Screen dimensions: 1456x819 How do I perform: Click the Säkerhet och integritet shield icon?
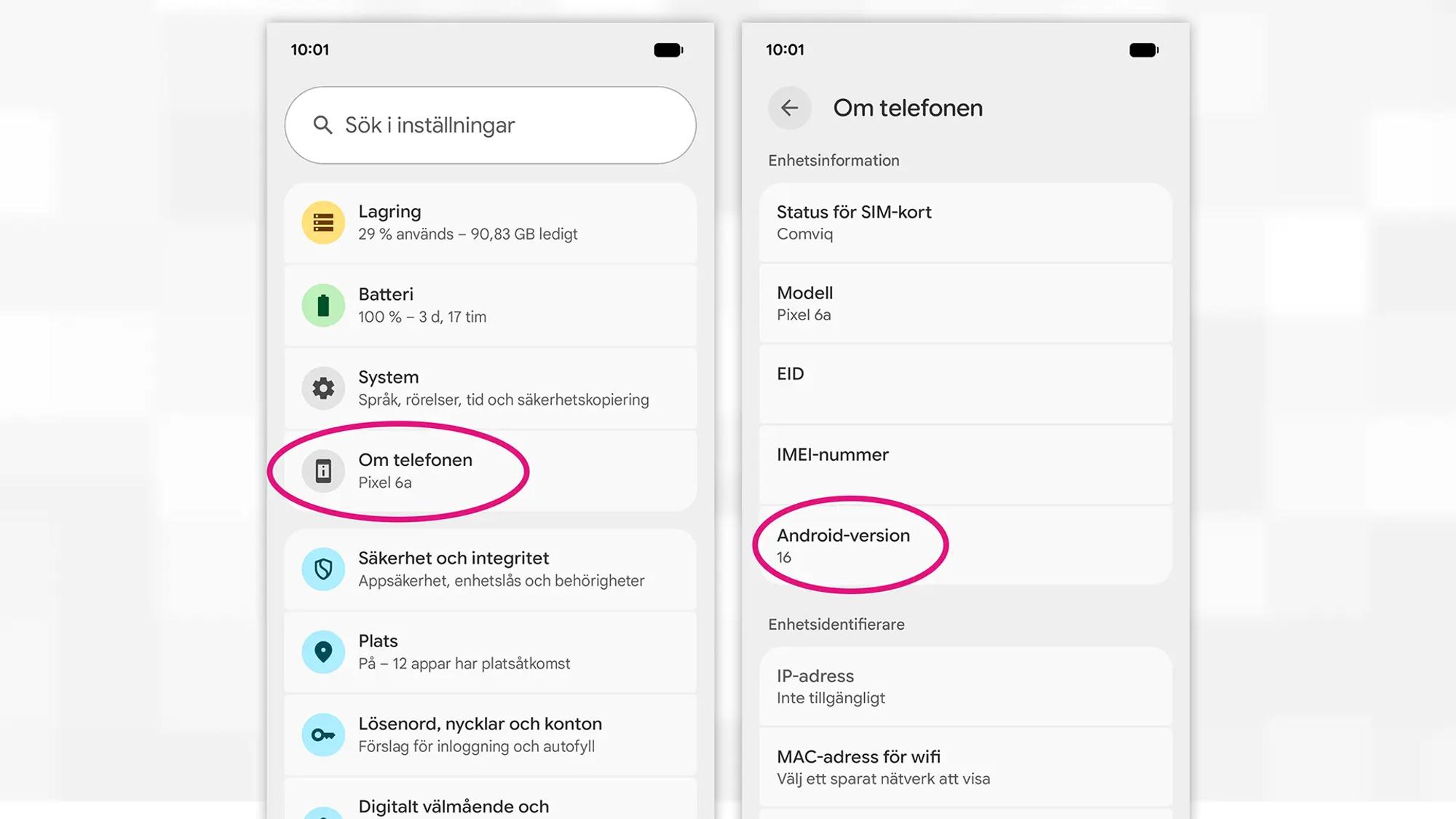(323, 569)
